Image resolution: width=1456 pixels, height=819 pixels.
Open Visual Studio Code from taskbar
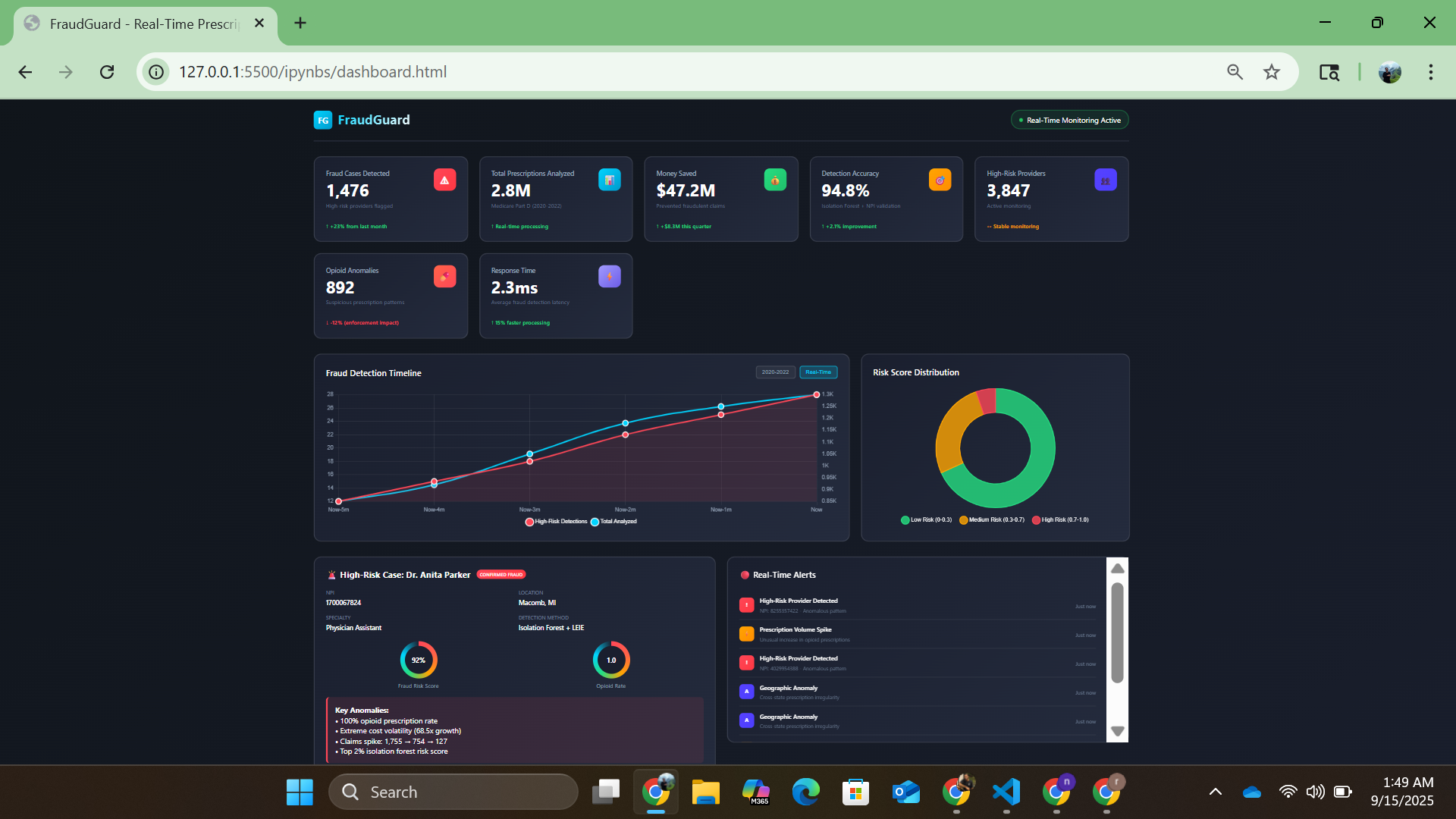[x=1006, y=792]
